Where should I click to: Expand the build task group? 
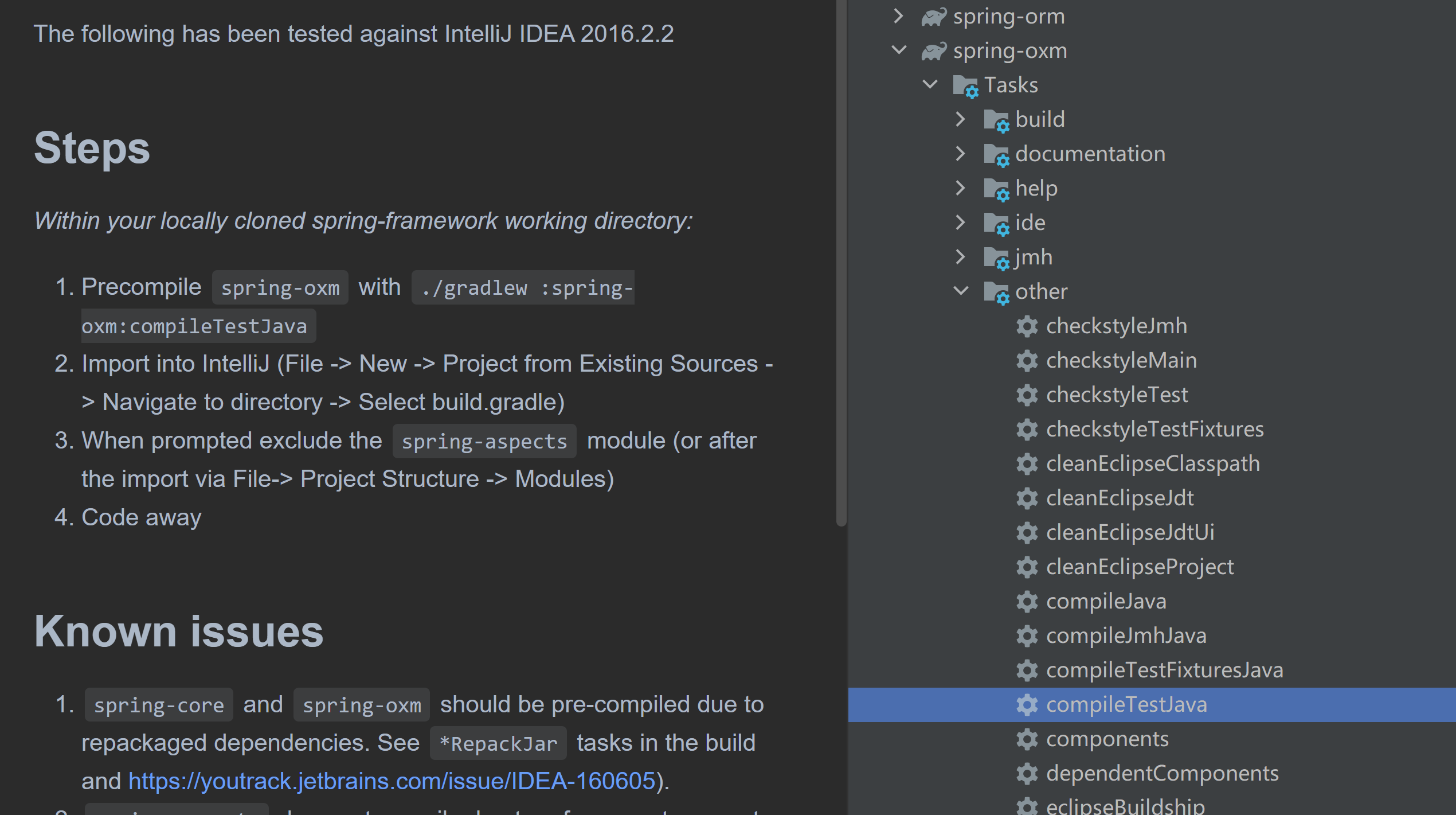coord(961,119)
